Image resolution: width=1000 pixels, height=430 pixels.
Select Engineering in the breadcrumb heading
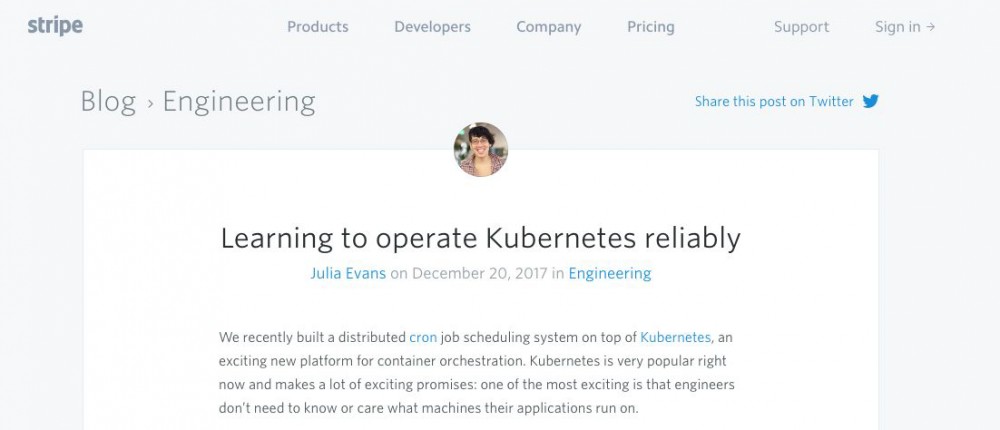239,101
